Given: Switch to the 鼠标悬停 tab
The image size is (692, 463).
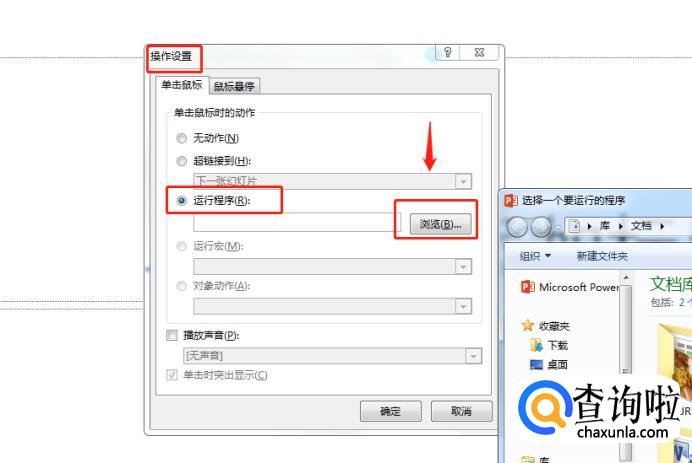Looking at the screenshot, I should pos(234,86).
